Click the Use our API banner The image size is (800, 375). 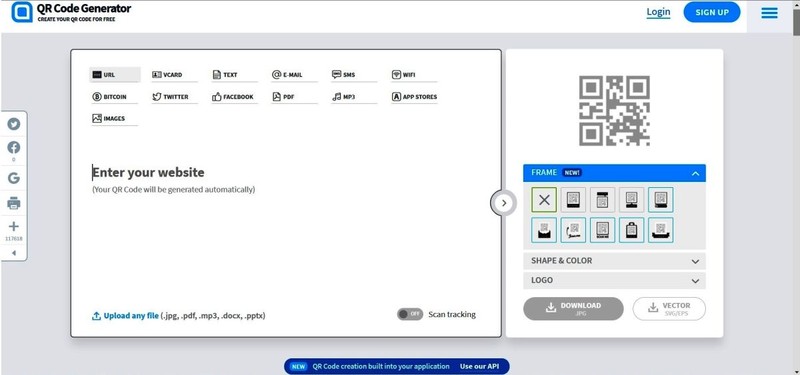point(396,366)
